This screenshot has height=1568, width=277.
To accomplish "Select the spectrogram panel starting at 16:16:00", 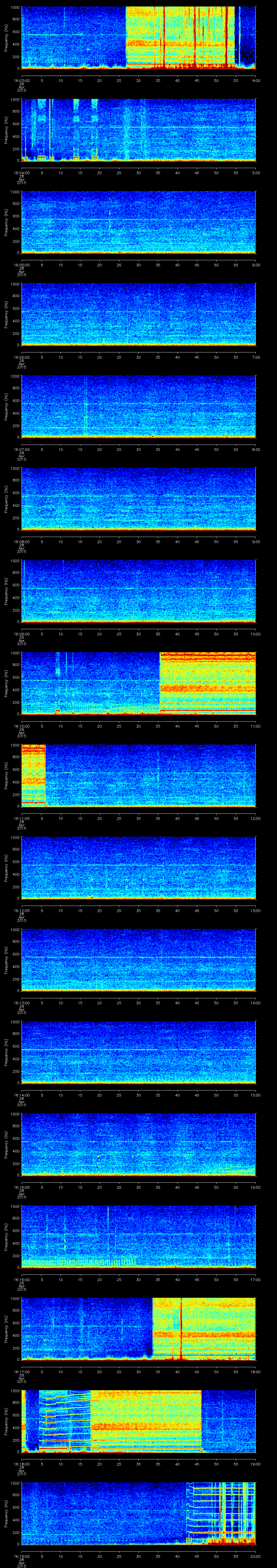I will 139,1237.
